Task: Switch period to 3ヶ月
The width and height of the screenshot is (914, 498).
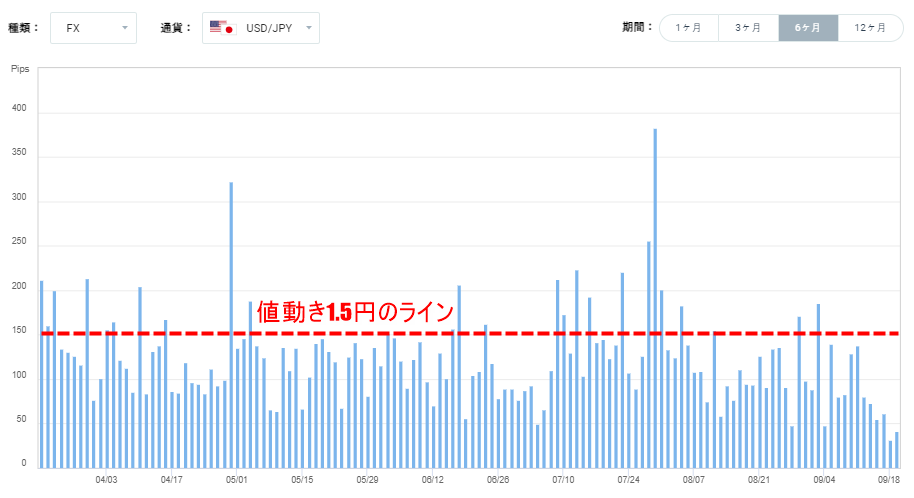Action: [x=748, y=28]
